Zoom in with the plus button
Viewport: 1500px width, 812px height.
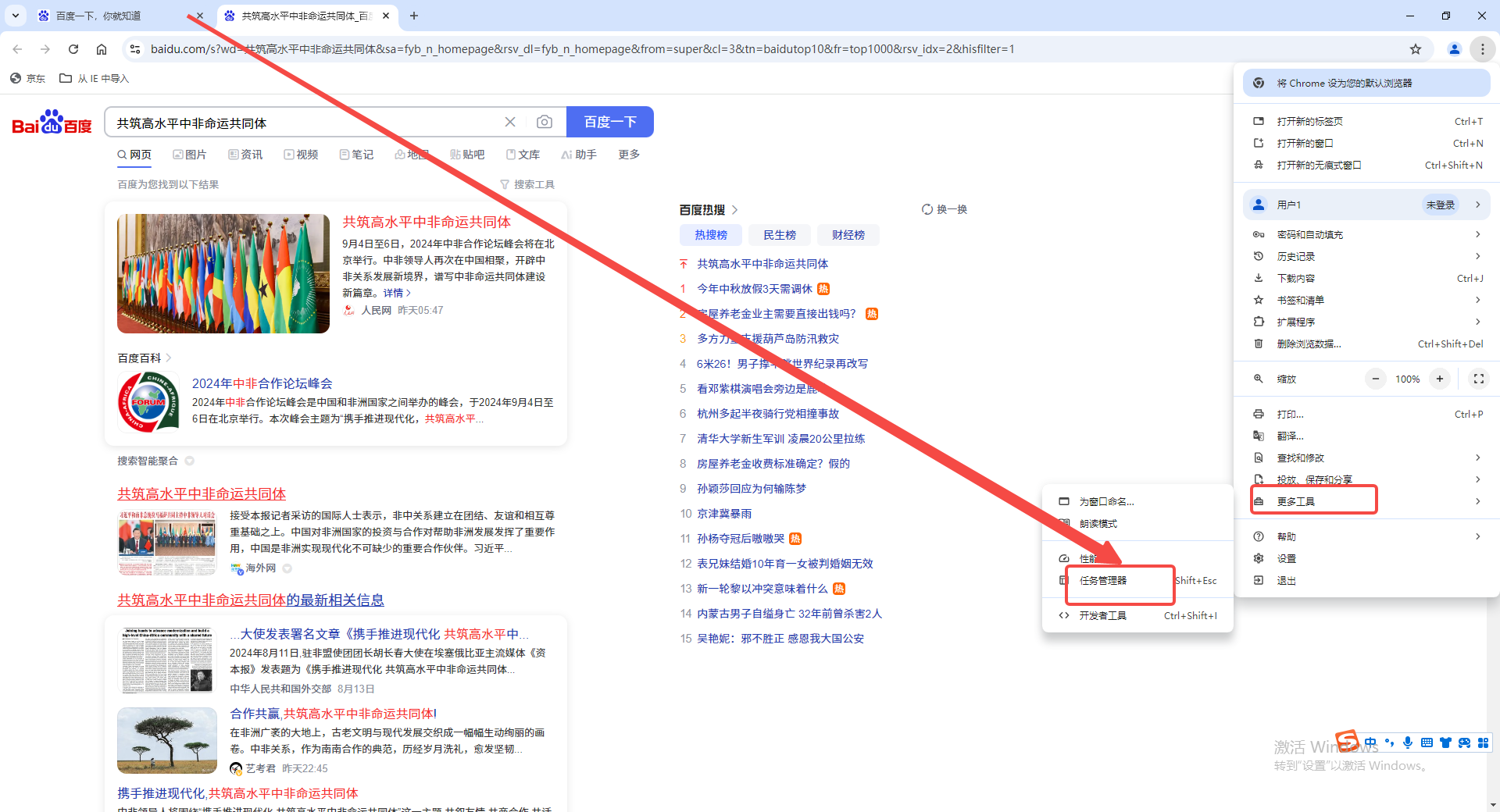tap(1440, 379)
